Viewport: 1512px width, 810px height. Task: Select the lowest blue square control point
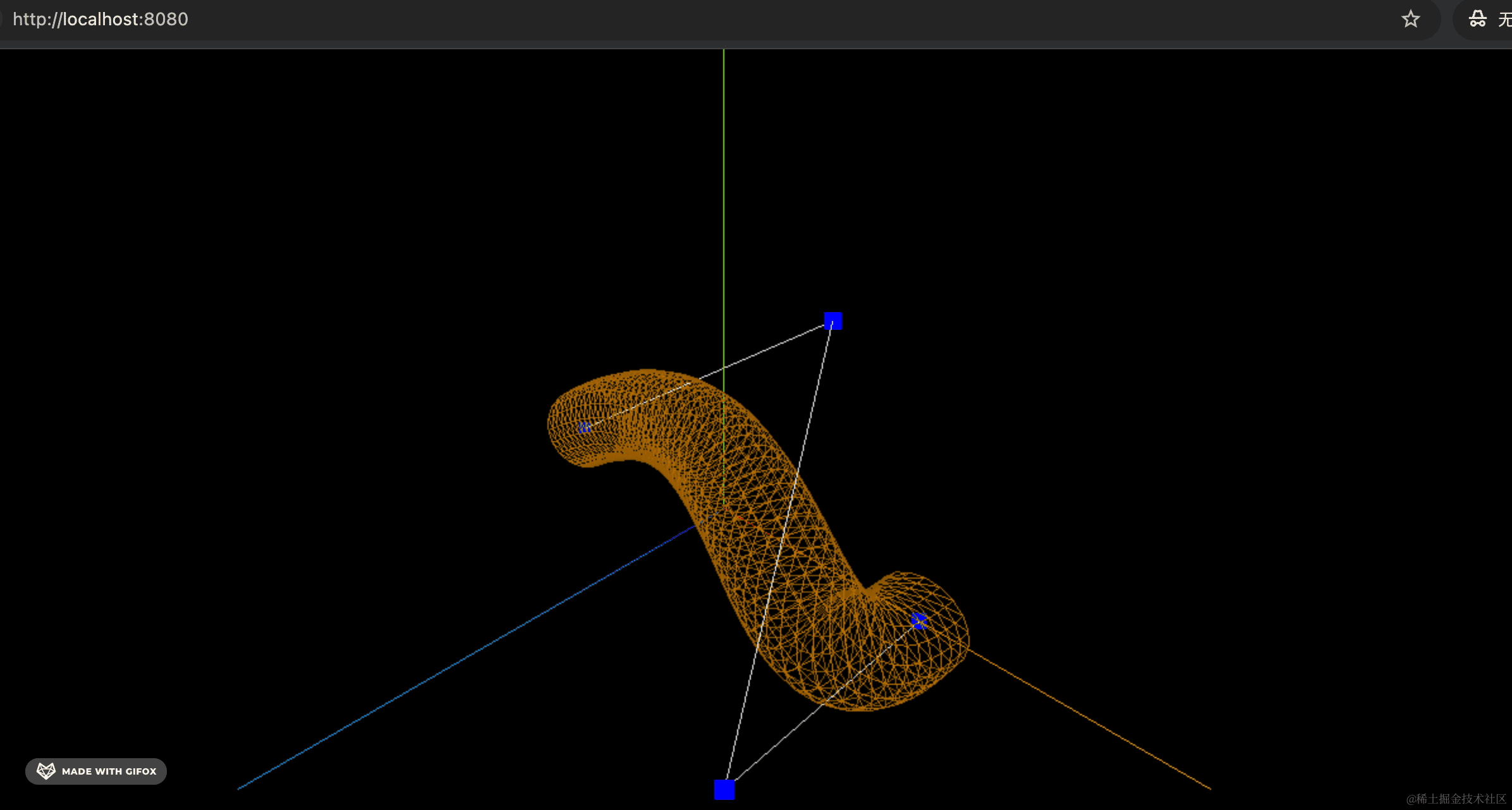[x=724, y=789]
